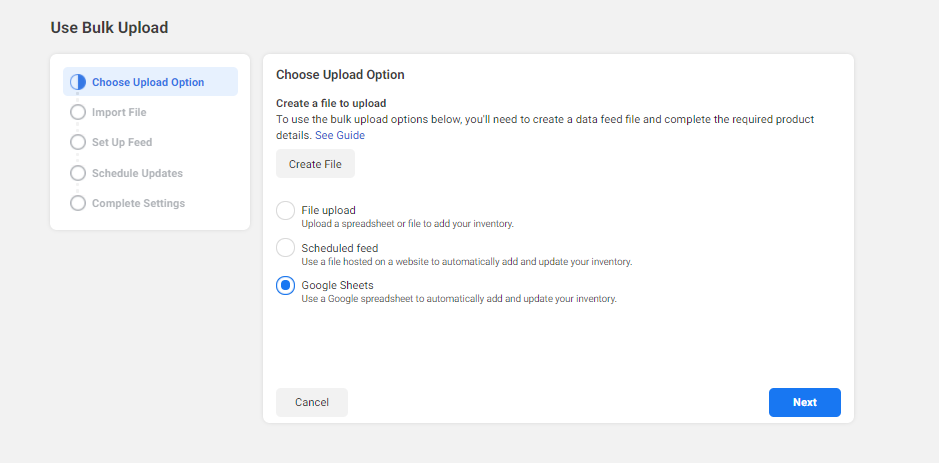This screenshot has height=463, width=939.
Task: Select the Scheduled feed radio button
Action: coord(286,248)
